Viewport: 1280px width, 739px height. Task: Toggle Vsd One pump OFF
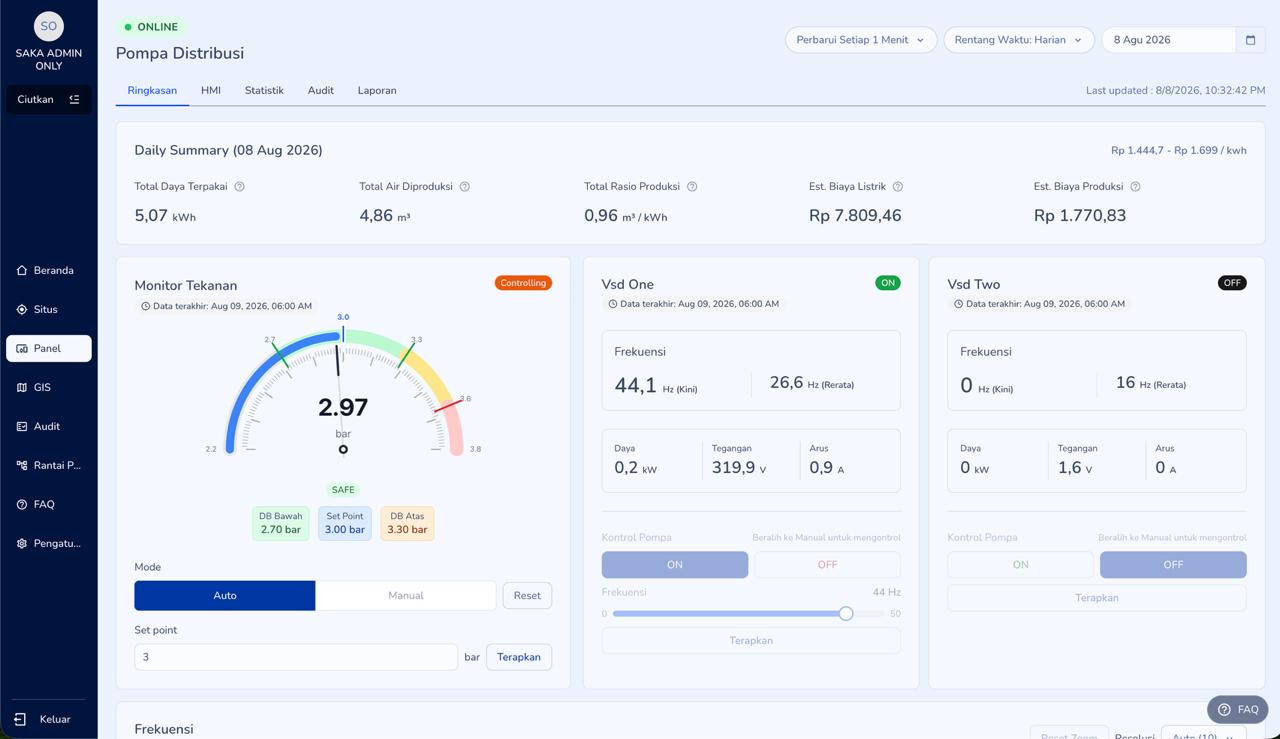point(827,564)
